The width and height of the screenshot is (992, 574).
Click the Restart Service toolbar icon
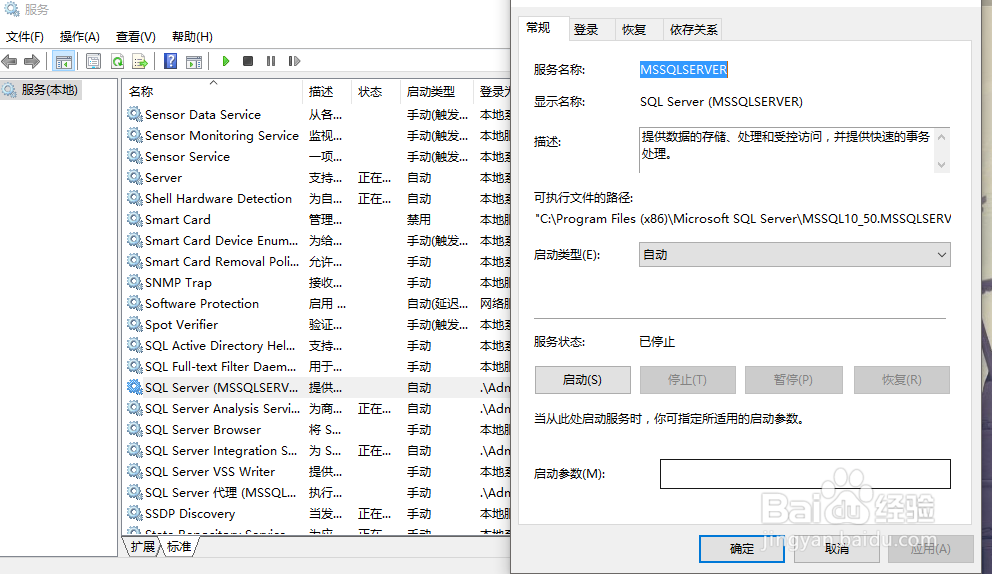(x=294, y=61)
